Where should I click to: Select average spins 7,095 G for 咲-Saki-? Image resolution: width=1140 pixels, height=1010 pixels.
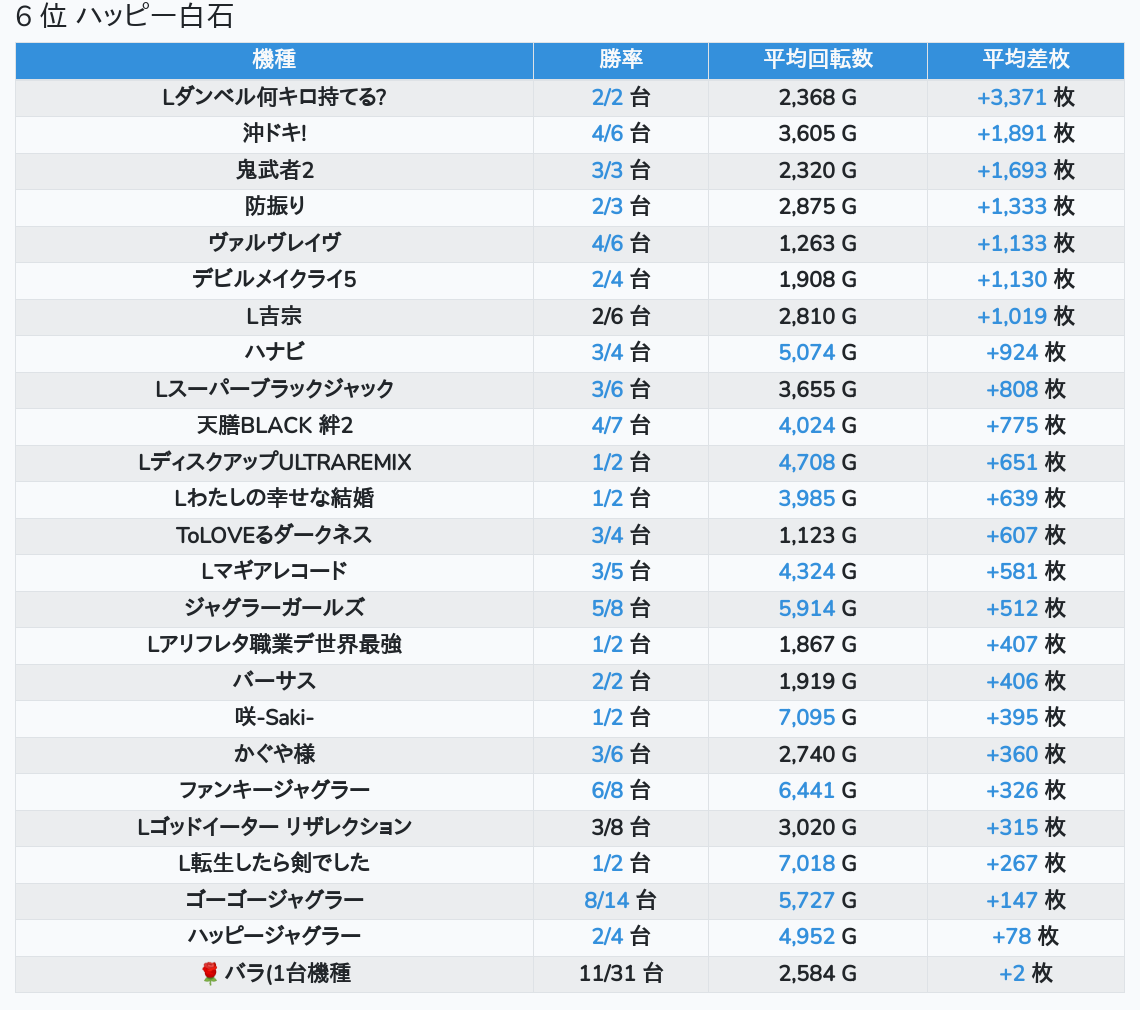pos(817,718)
